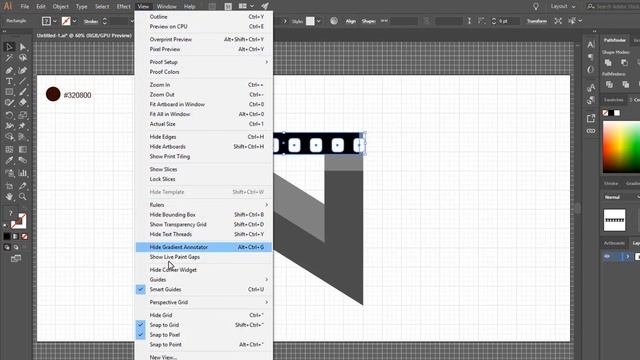Select the Zoom tool
The height and width of the screenshot is (360, 640).
coord(23,197)
